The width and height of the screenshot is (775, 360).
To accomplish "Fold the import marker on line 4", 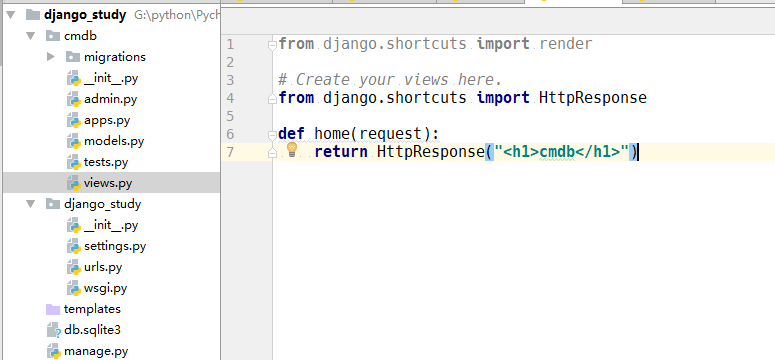I will (272, 99).
